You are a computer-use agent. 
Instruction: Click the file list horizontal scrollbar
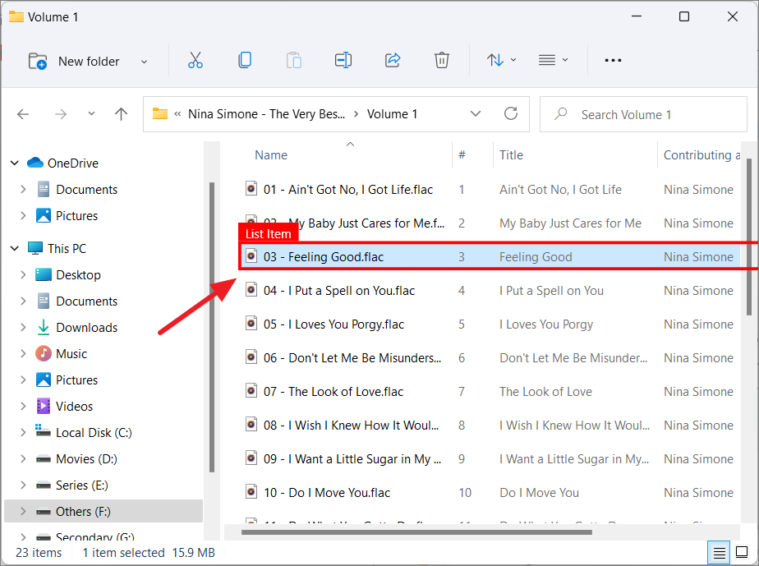click(x=416, y=533)
